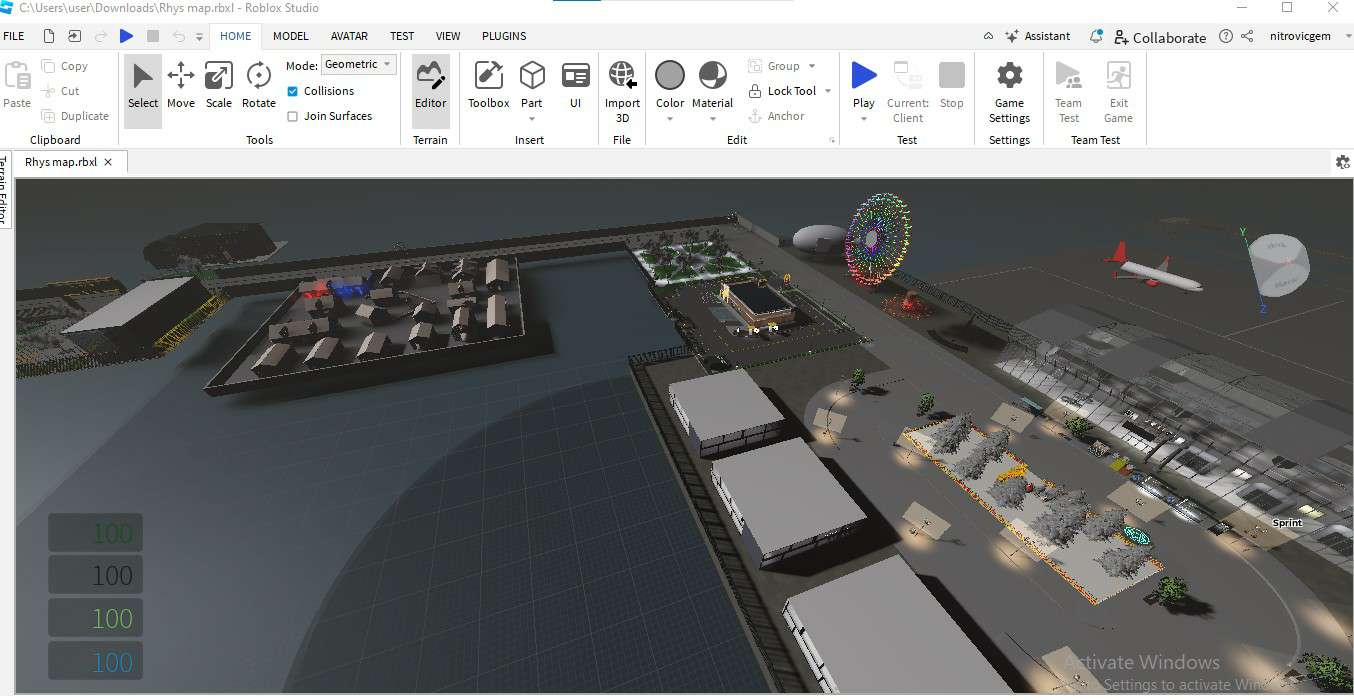
Task: Disable the Collisions checkbox
Action: pyautogui.click(x=293, y=91)
